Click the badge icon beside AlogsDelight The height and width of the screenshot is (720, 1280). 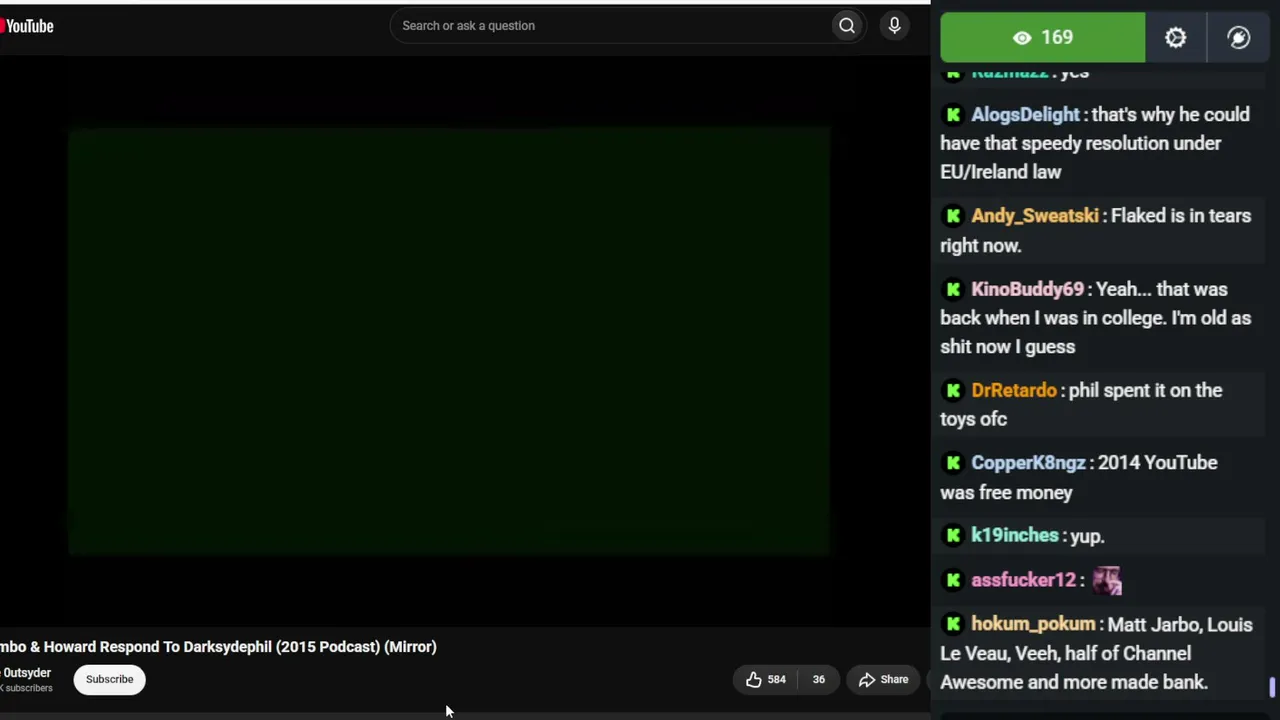[953, 115]
